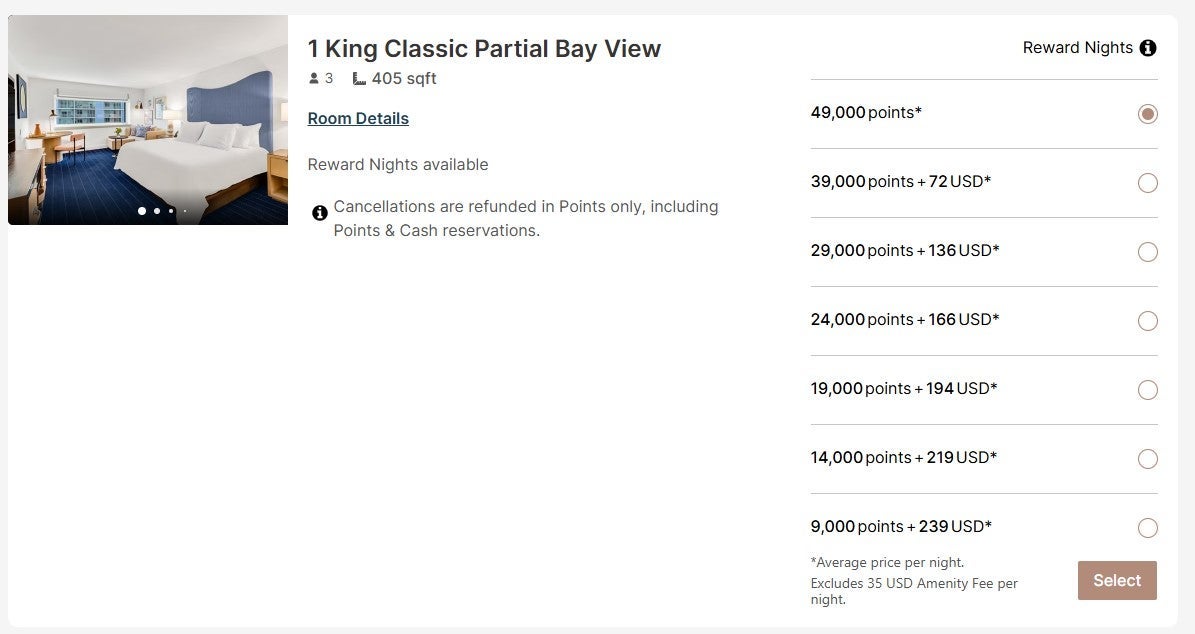The height and width of the screenshot is (634, 1195).
Task: Click the square footage ruler icon
Action: tap(358, 78)
